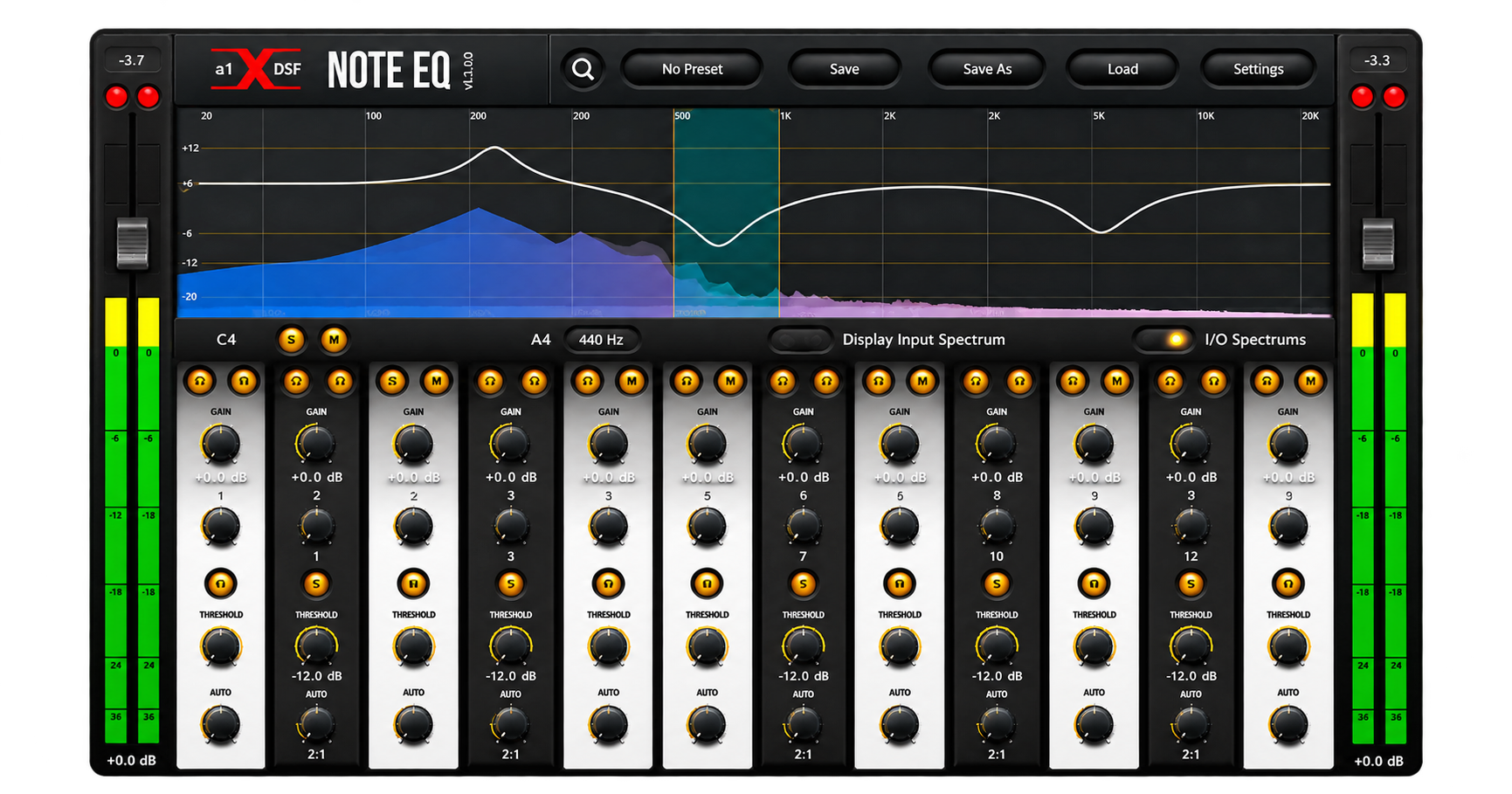The width and height of the screenshot is (1512, 794).
Task: Click the left input fader handle
Action: tap(133, 242)
